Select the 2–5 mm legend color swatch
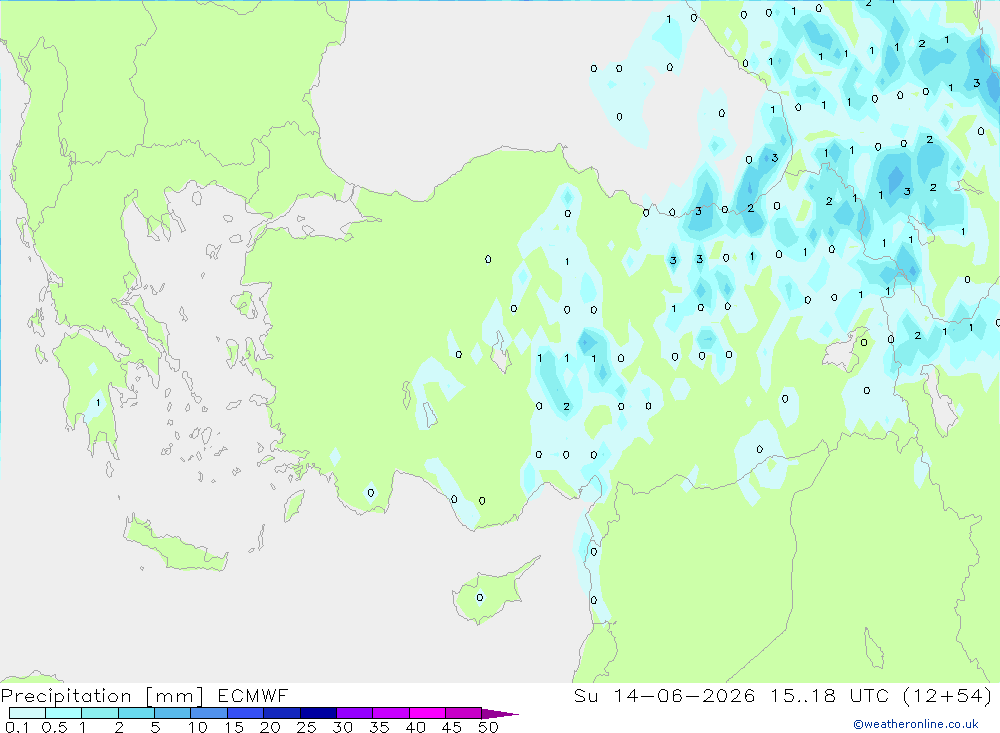Image resolution: width=1000 pixels, height=733 pixels. (x=136, y=713)
